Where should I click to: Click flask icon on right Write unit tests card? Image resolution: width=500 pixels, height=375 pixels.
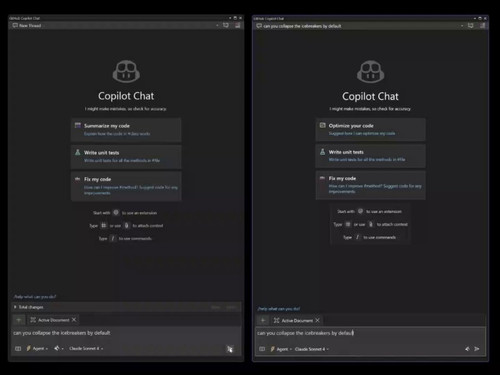322,152
